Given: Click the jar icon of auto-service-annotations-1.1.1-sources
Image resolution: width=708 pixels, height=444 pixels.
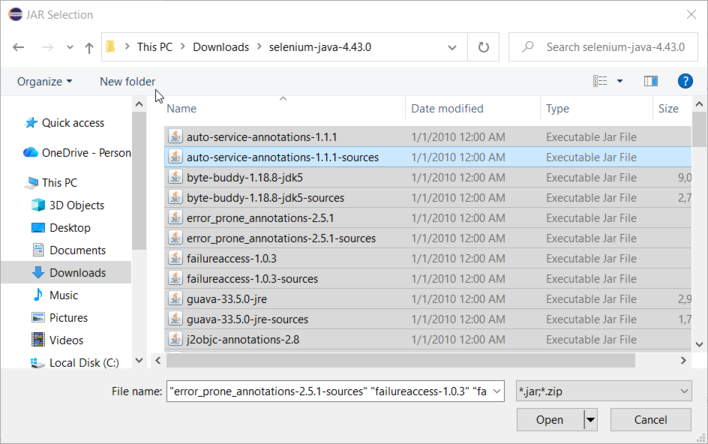Looking at the screenshot, I should tap(175, 157).
